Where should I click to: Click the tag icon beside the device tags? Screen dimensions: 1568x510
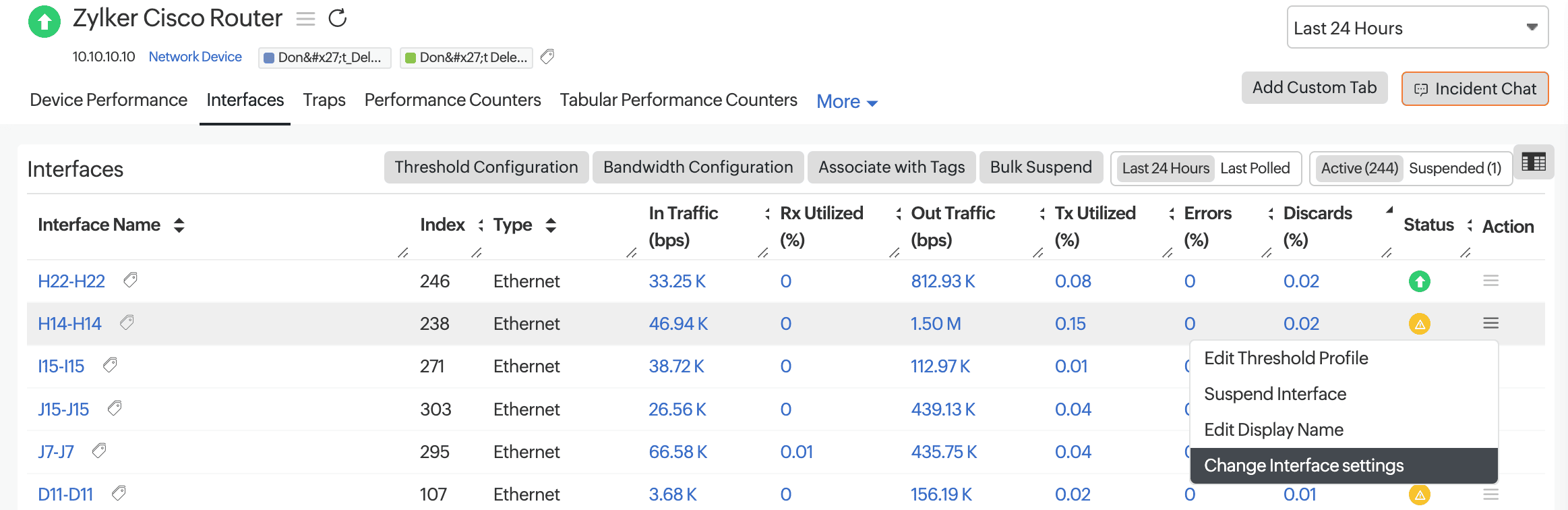tap(547, 57)
